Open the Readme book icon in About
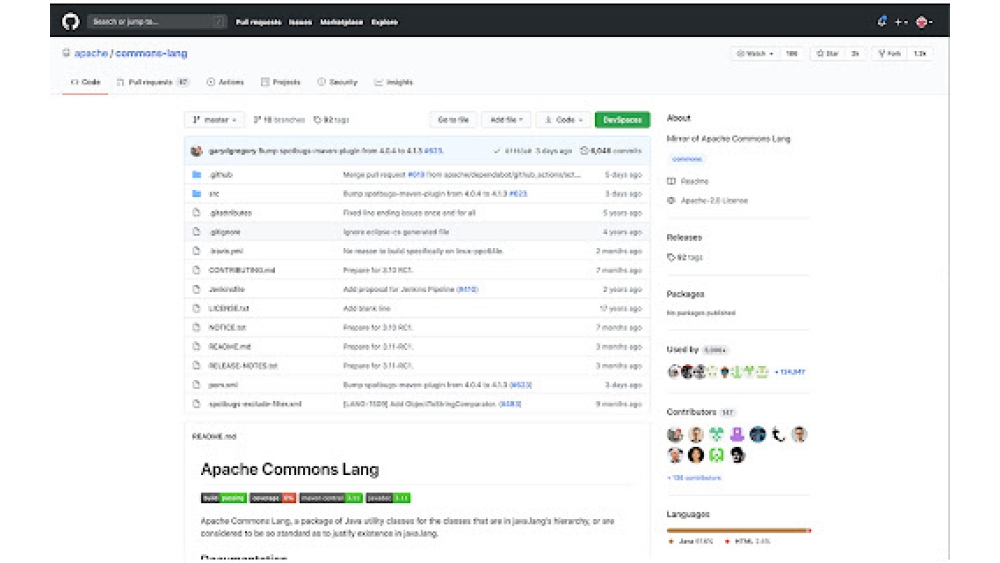Image resolution: width=1000 pixels, height=563 pixels. point(671,181)
